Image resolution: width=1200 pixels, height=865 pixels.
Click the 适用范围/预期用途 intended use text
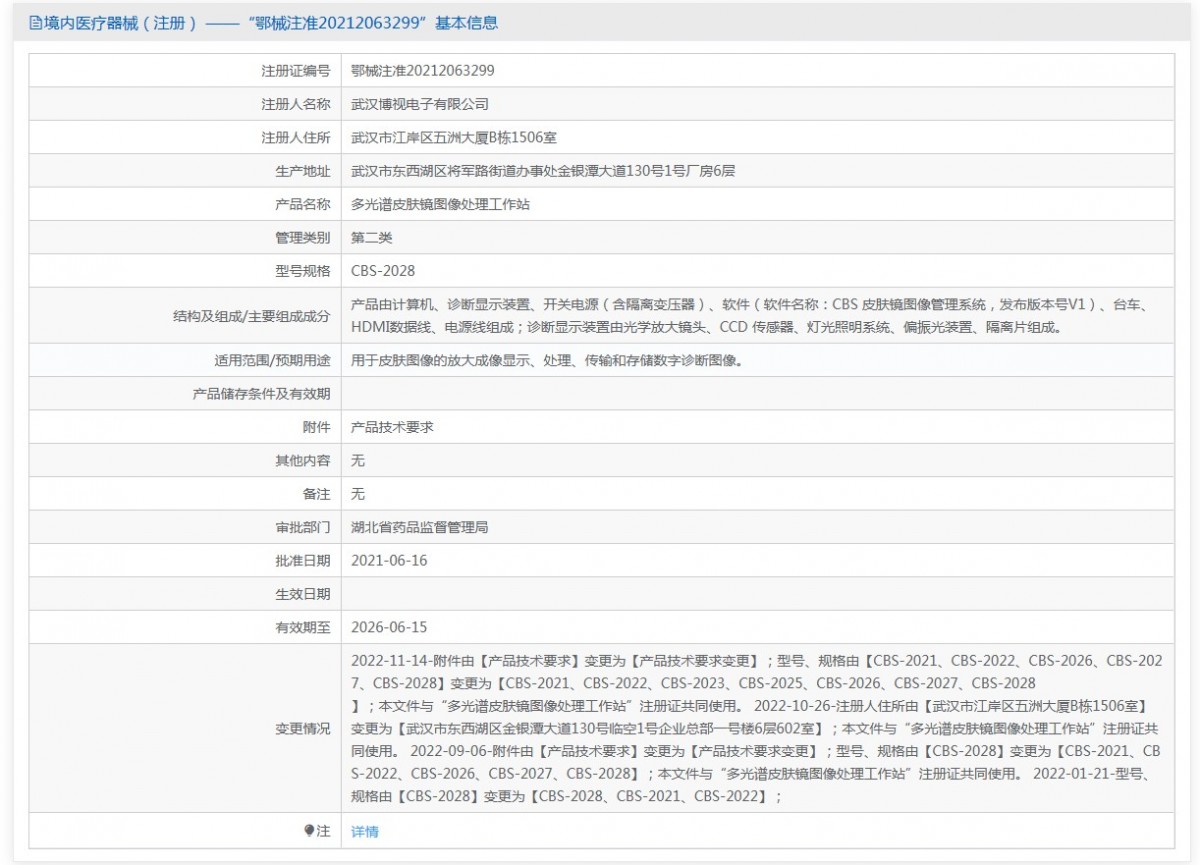click(x=547, y=360)
